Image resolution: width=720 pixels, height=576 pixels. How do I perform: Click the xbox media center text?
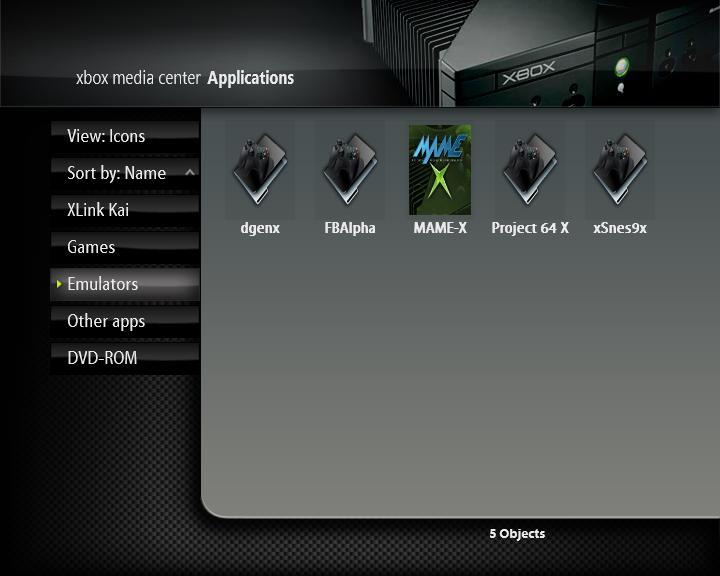click(x=139, y=78)
